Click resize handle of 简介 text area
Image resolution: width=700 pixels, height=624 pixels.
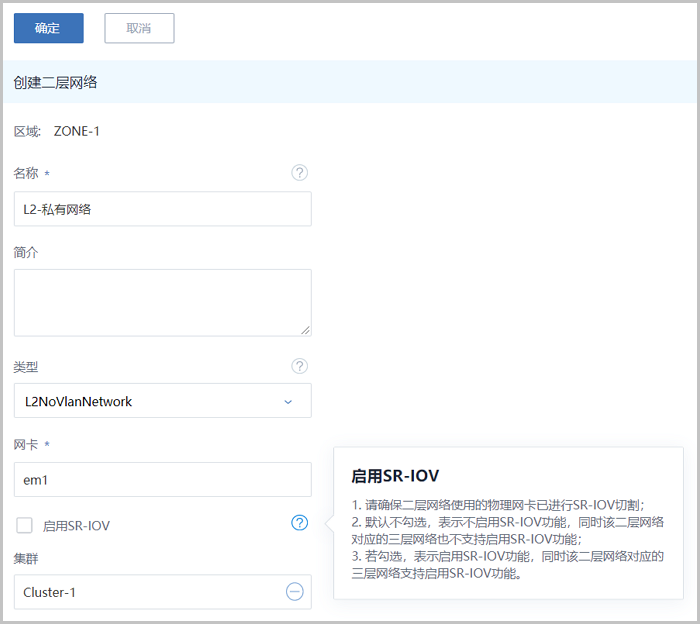tap(304, 329)
